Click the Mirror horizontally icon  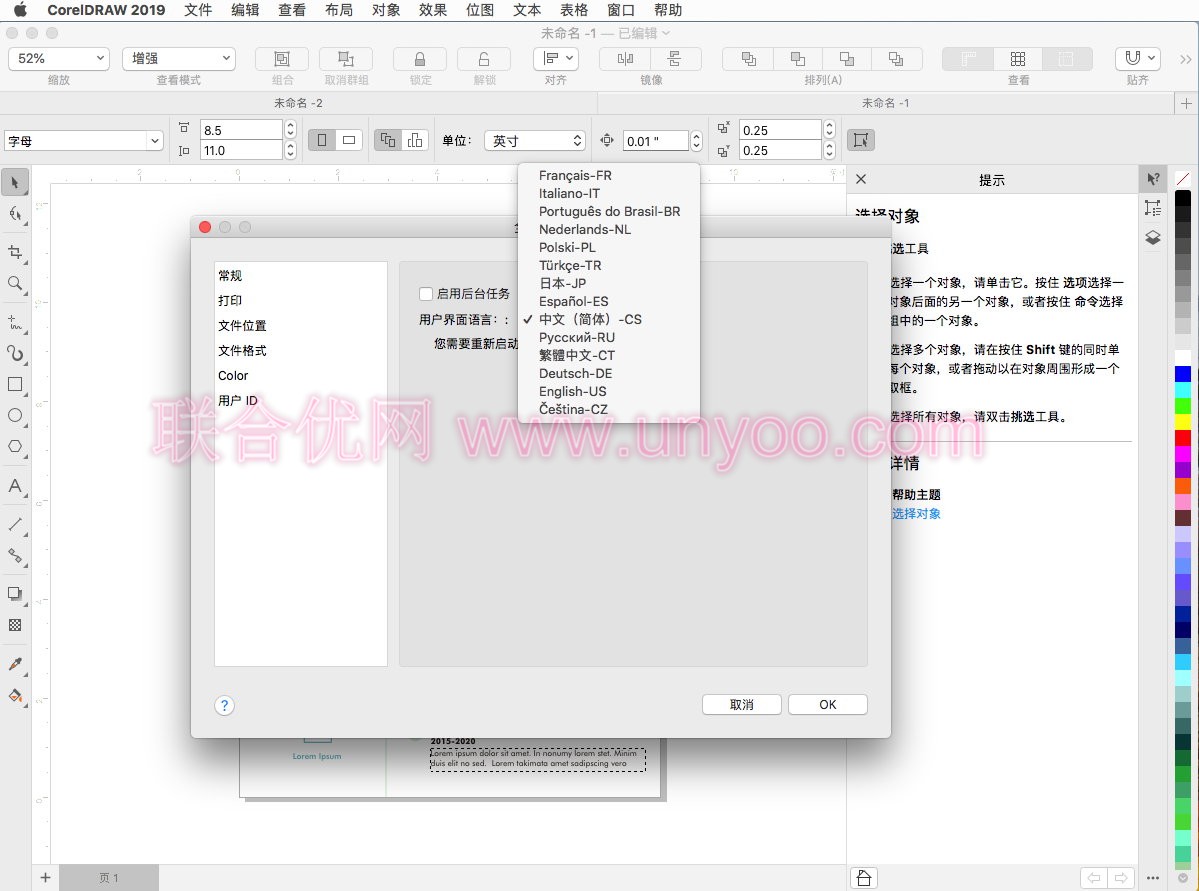click(625, 59)
